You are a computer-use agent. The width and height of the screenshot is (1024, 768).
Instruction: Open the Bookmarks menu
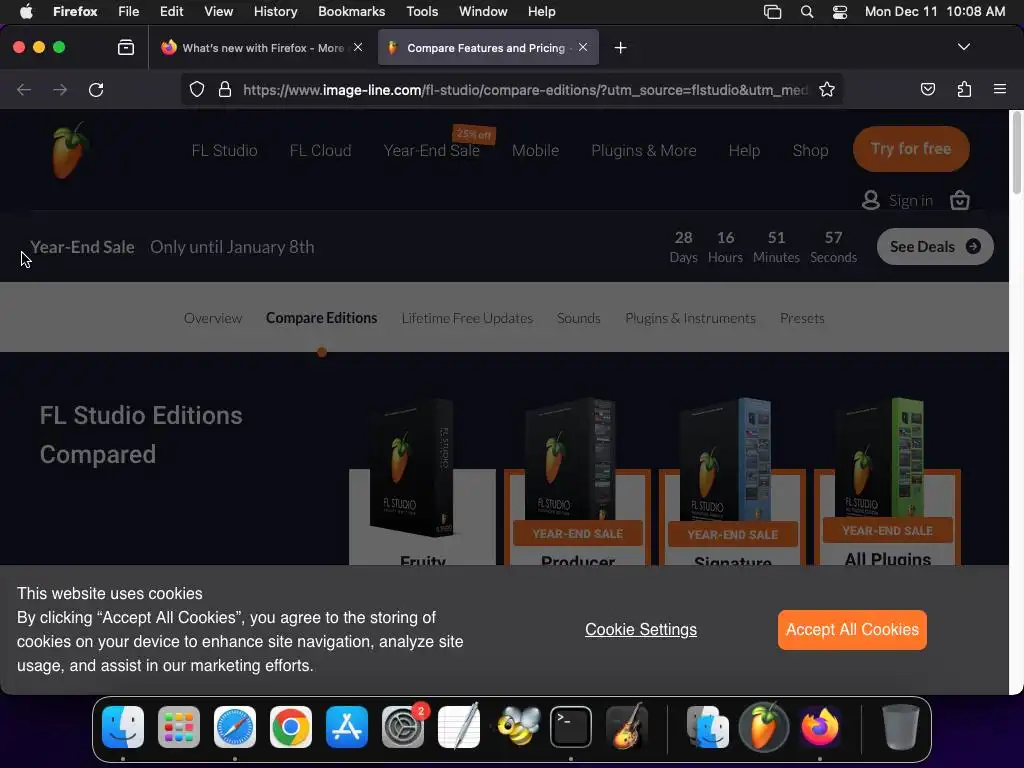click(351, 11)
